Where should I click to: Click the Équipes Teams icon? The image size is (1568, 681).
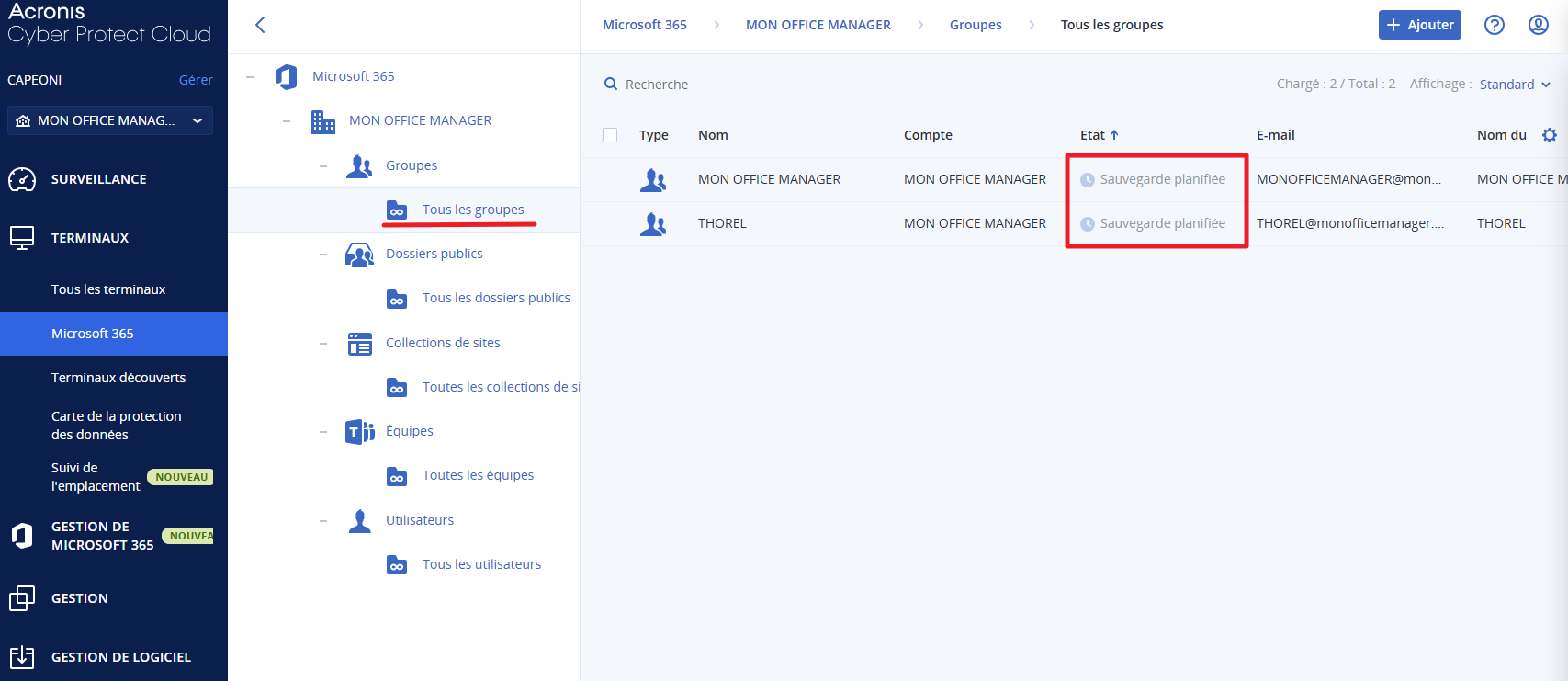pyautogui.click(x=360, y=431)
